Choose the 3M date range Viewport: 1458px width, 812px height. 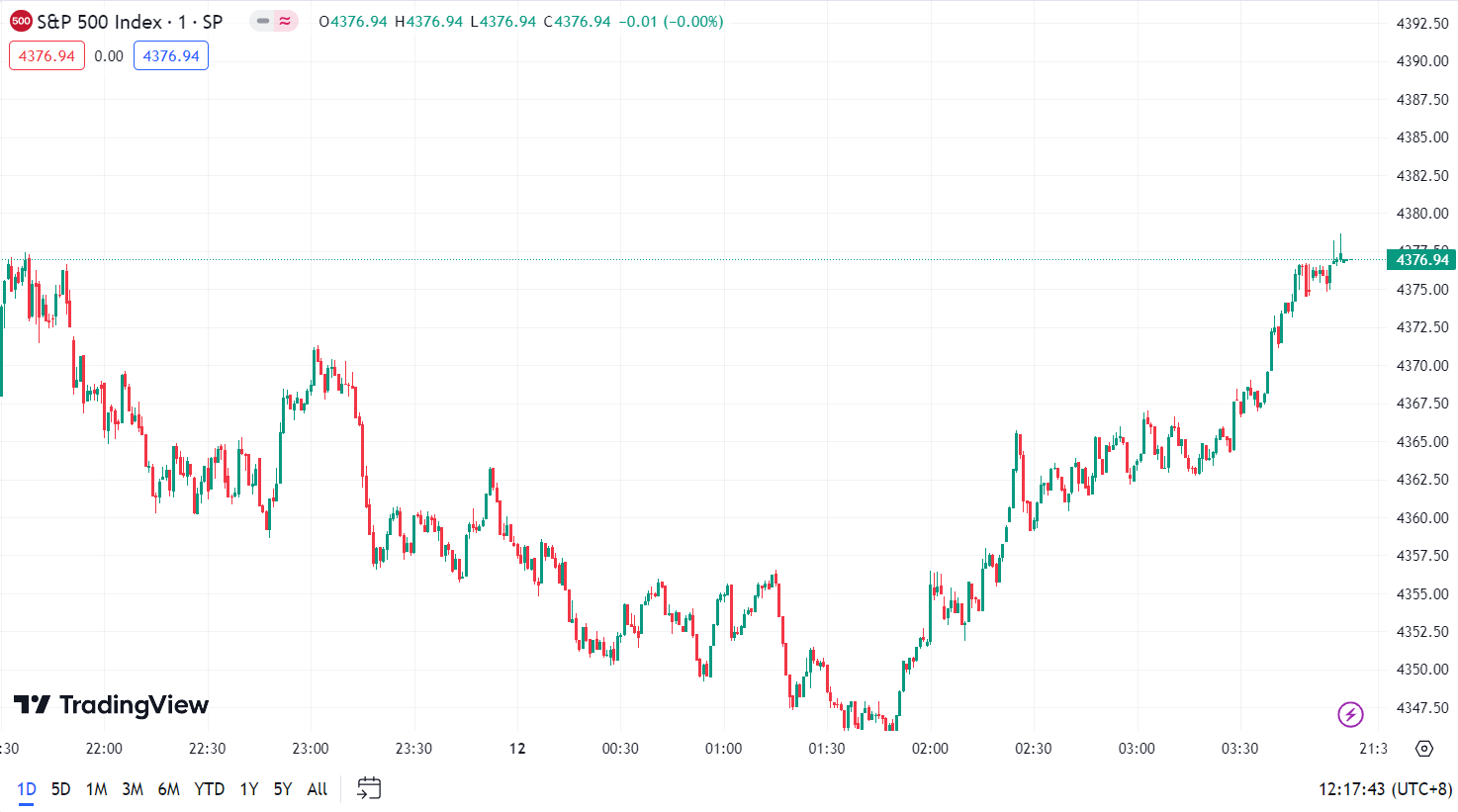coord(133,789)
